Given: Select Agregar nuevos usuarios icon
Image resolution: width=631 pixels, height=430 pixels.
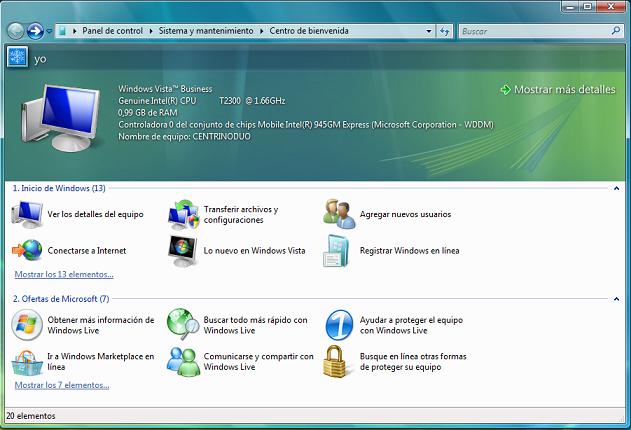Looking at the screenshot, I should pos(339,214).
